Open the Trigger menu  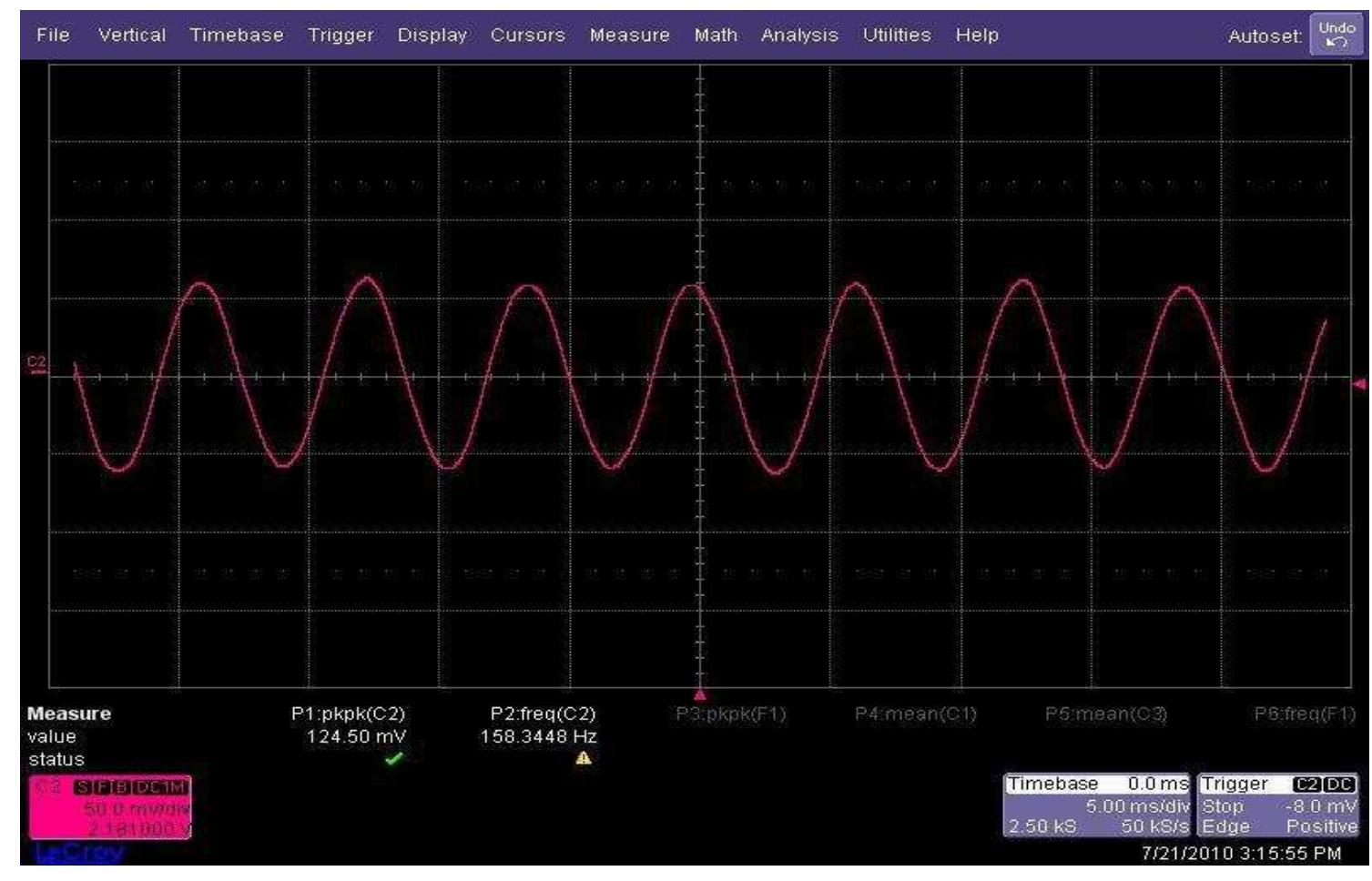tap(340, 35)
